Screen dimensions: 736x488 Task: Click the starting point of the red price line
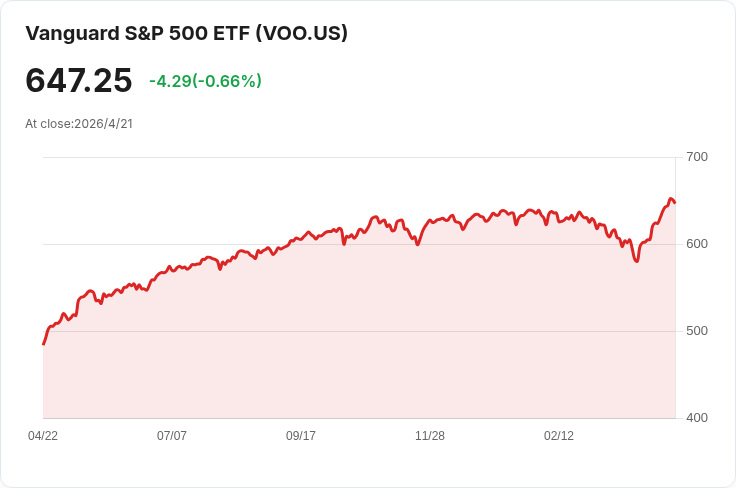[x=44, y=344]
